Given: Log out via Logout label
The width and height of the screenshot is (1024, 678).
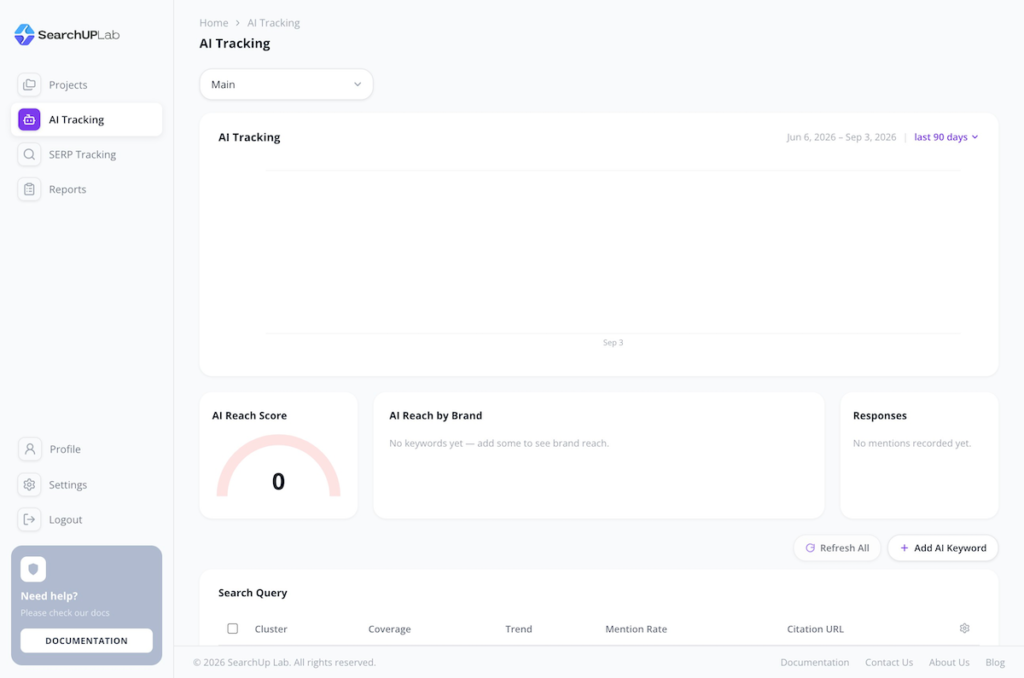Looking at the screenshot, I should click(65, 520).
